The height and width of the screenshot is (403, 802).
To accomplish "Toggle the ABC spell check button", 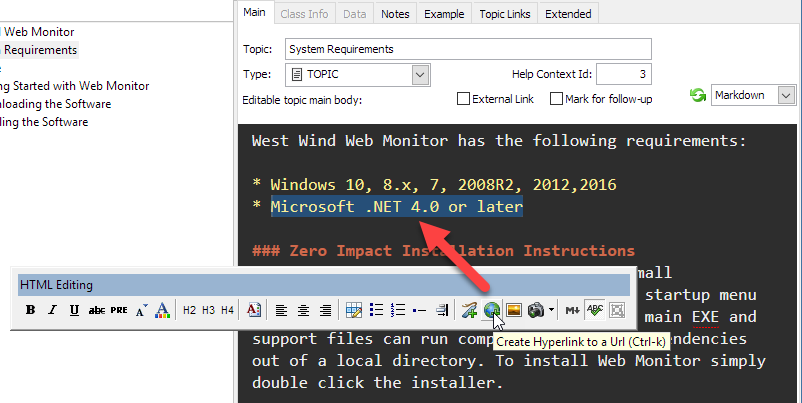I will (x=595, y=310).
